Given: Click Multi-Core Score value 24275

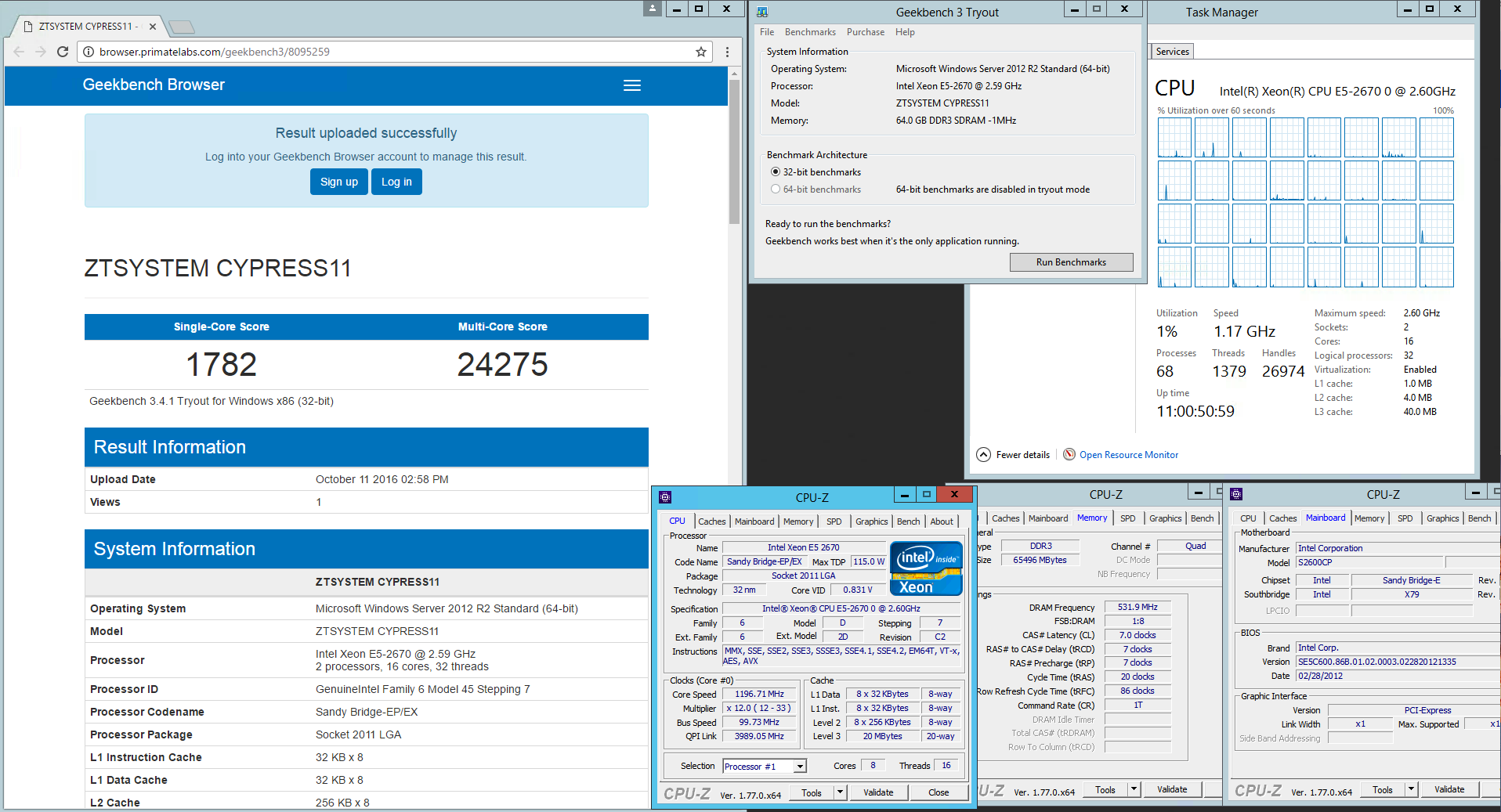Looking at the screenshot, I should (x=502, y=365).
